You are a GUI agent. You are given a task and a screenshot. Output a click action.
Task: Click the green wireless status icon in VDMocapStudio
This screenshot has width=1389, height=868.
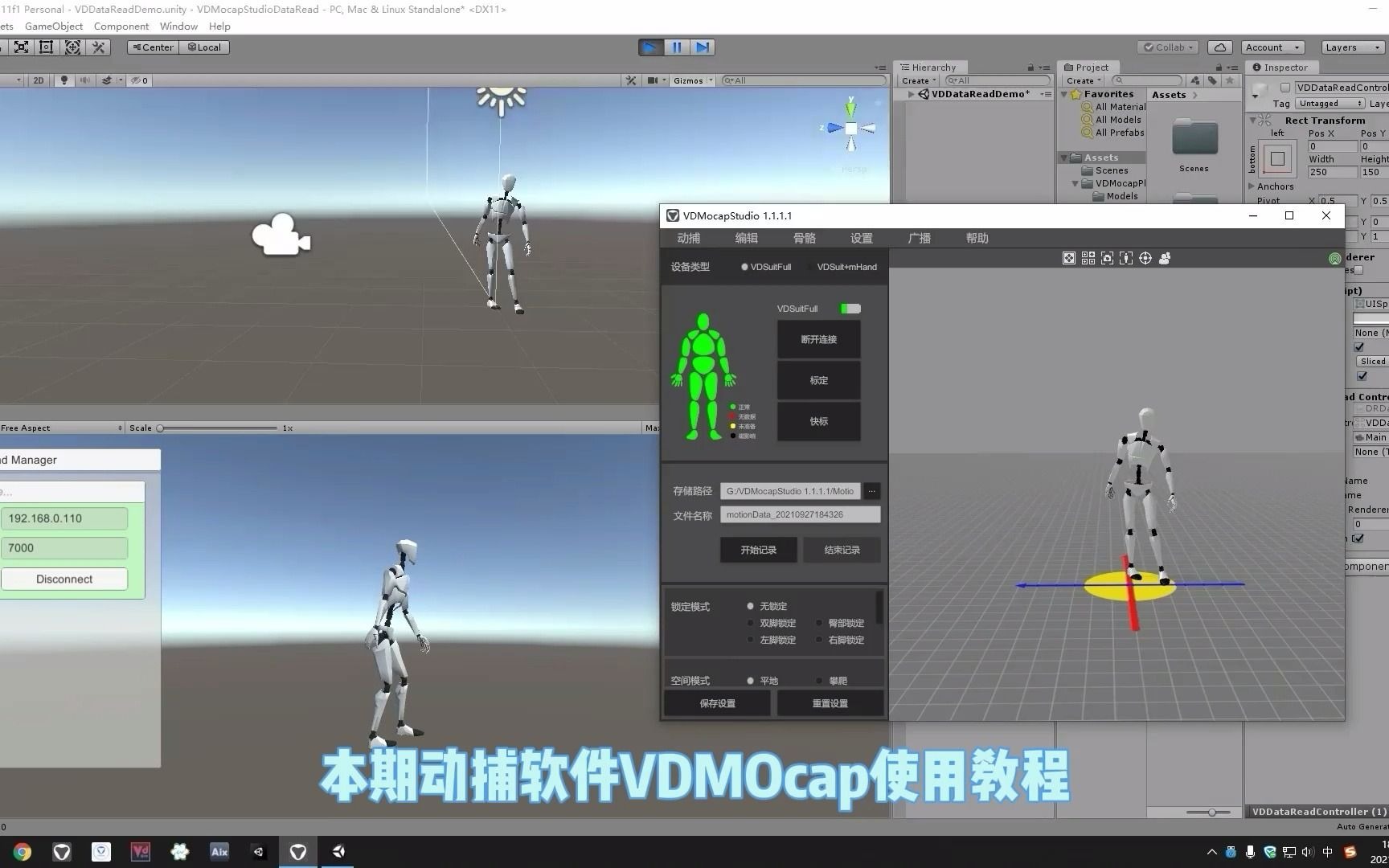point(1335,258)
